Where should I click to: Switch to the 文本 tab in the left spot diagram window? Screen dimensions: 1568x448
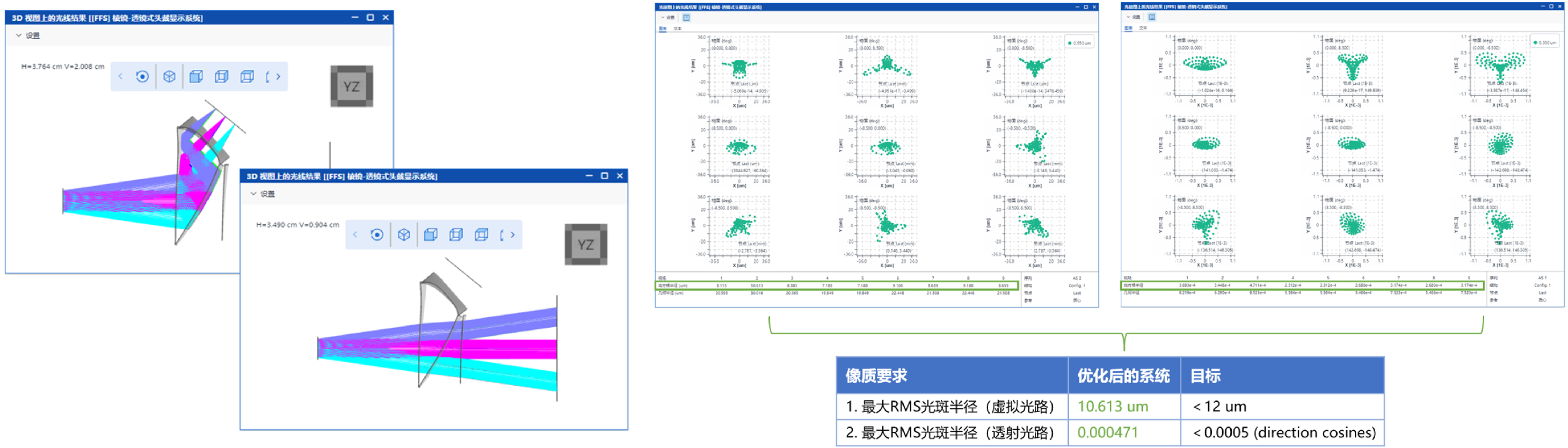678,28
